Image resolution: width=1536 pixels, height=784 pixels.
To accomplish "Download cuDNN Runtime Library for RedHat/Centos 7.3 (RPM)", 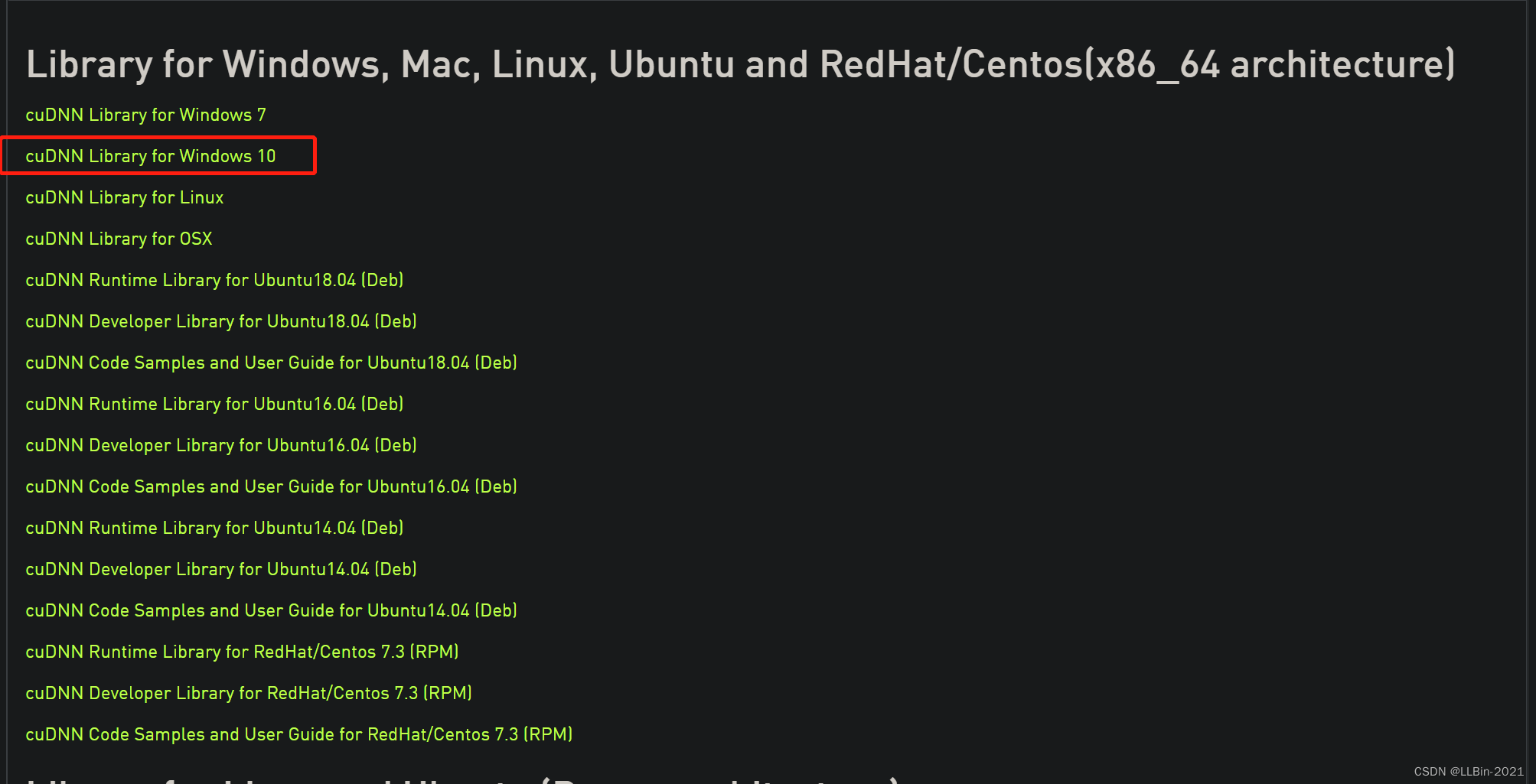I will pyautogui.click(x=242, y=652).
